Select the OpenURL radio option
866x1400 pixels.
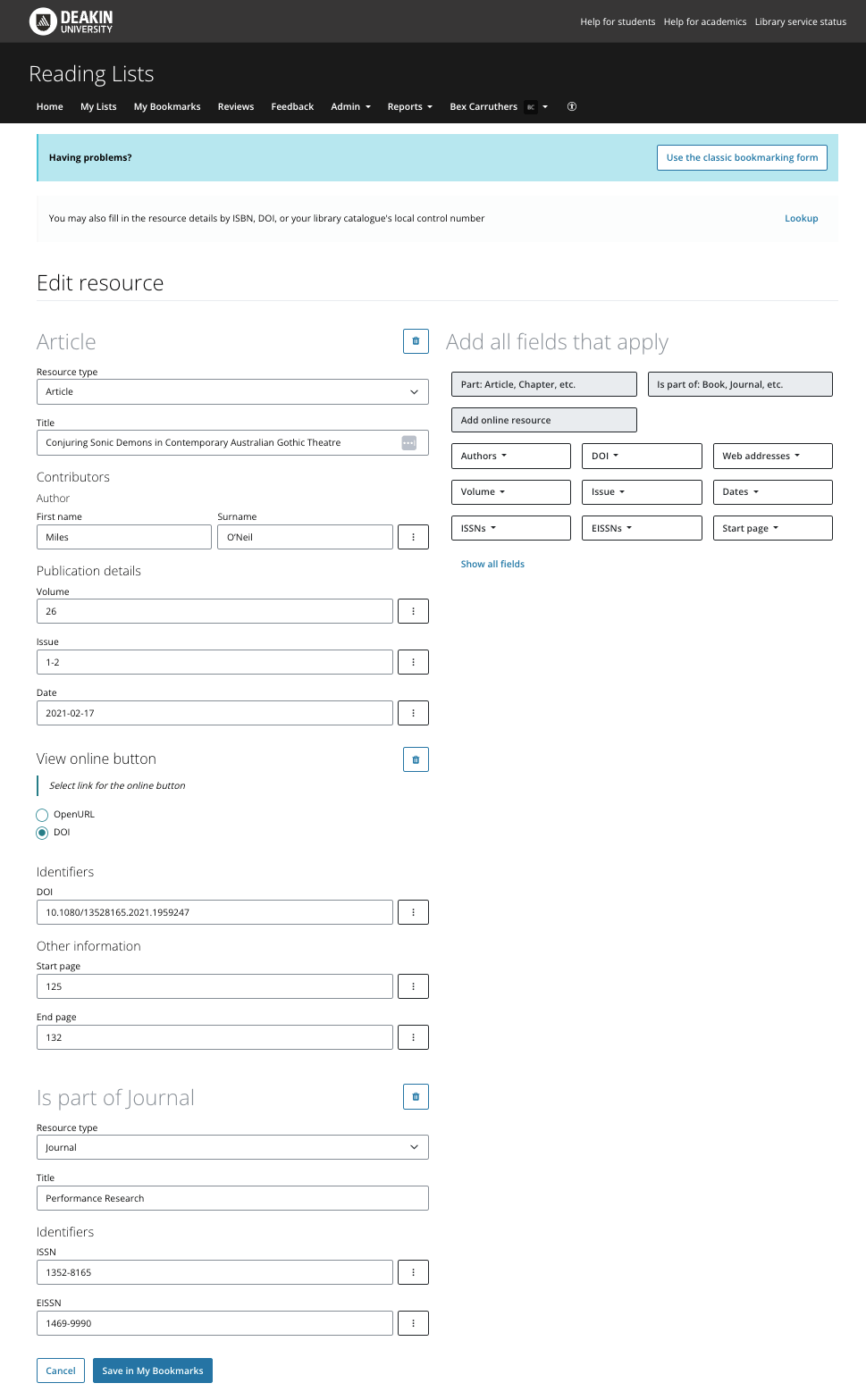point(42,815)
